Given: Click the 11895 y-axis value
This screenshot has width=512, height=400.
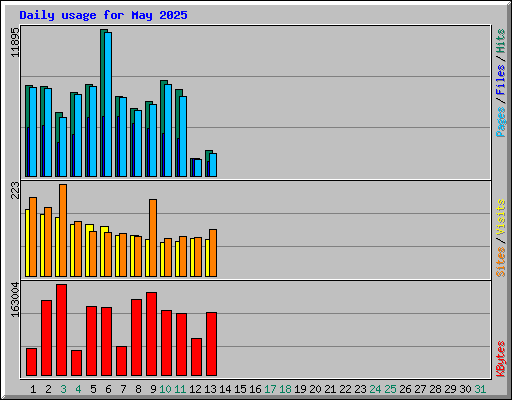Looking at the screenshot, I should click(x=15, y=42).
